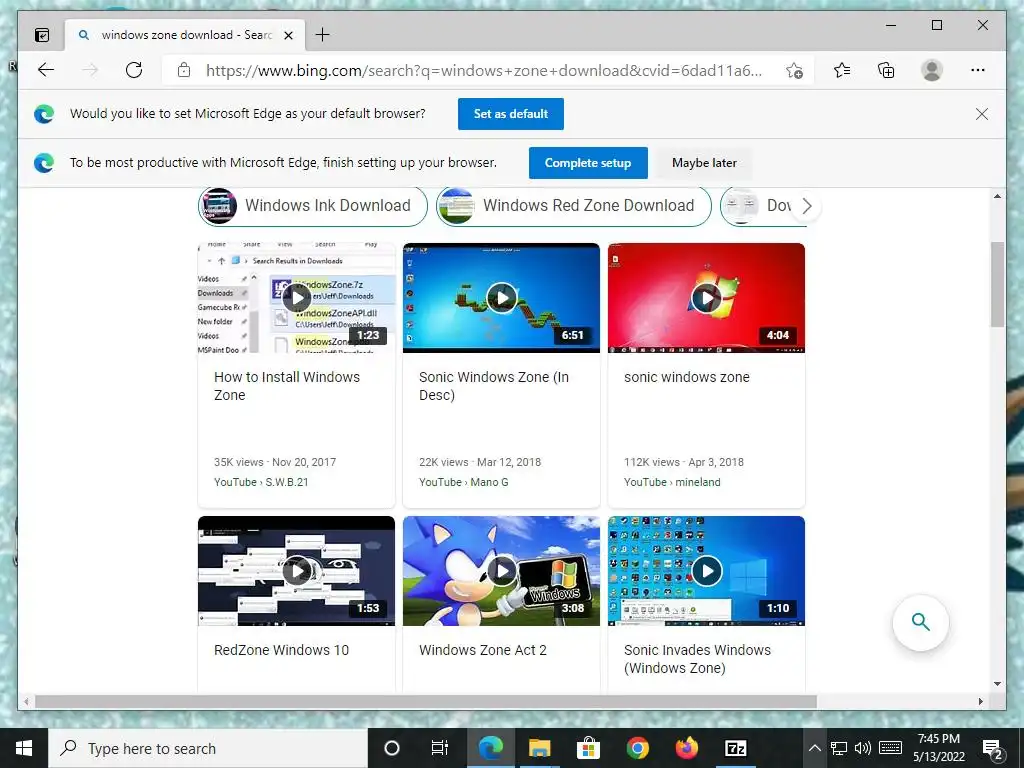Select Windows Ink Download suggestion chip
The image size is (1024, 768).
(x=313, y=206)
